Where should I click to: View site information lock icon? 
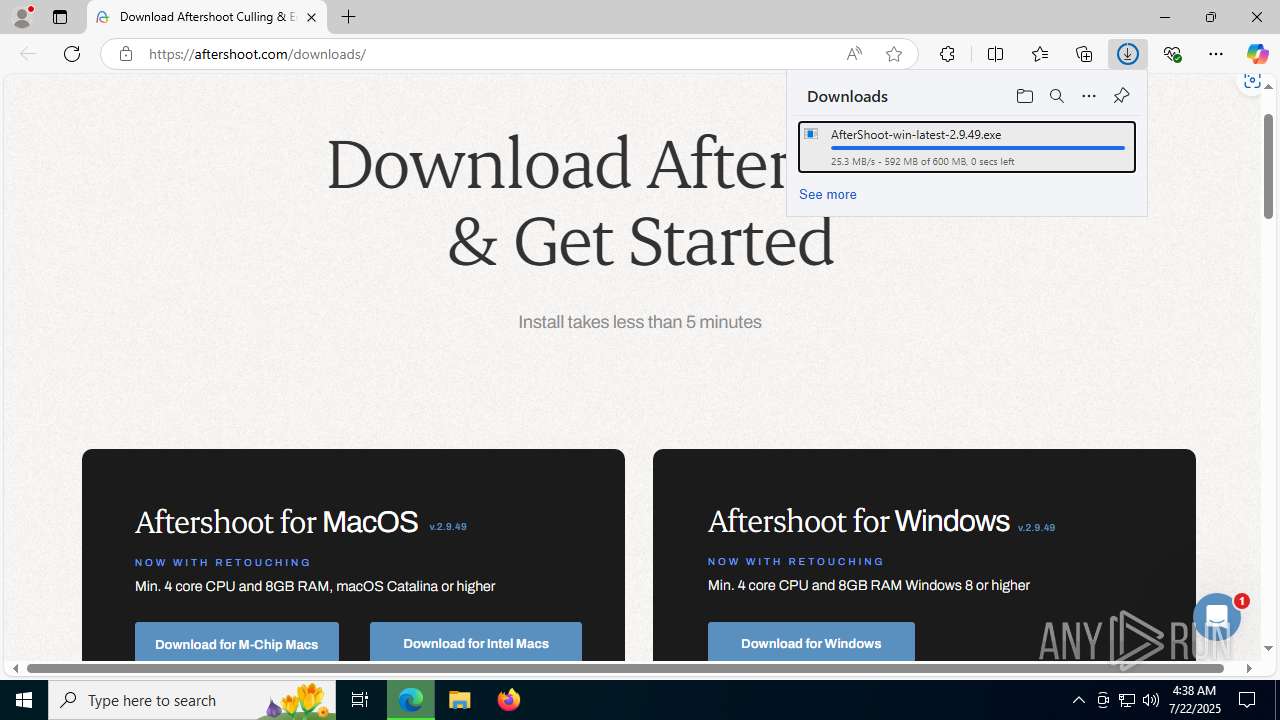click(125, 54)
